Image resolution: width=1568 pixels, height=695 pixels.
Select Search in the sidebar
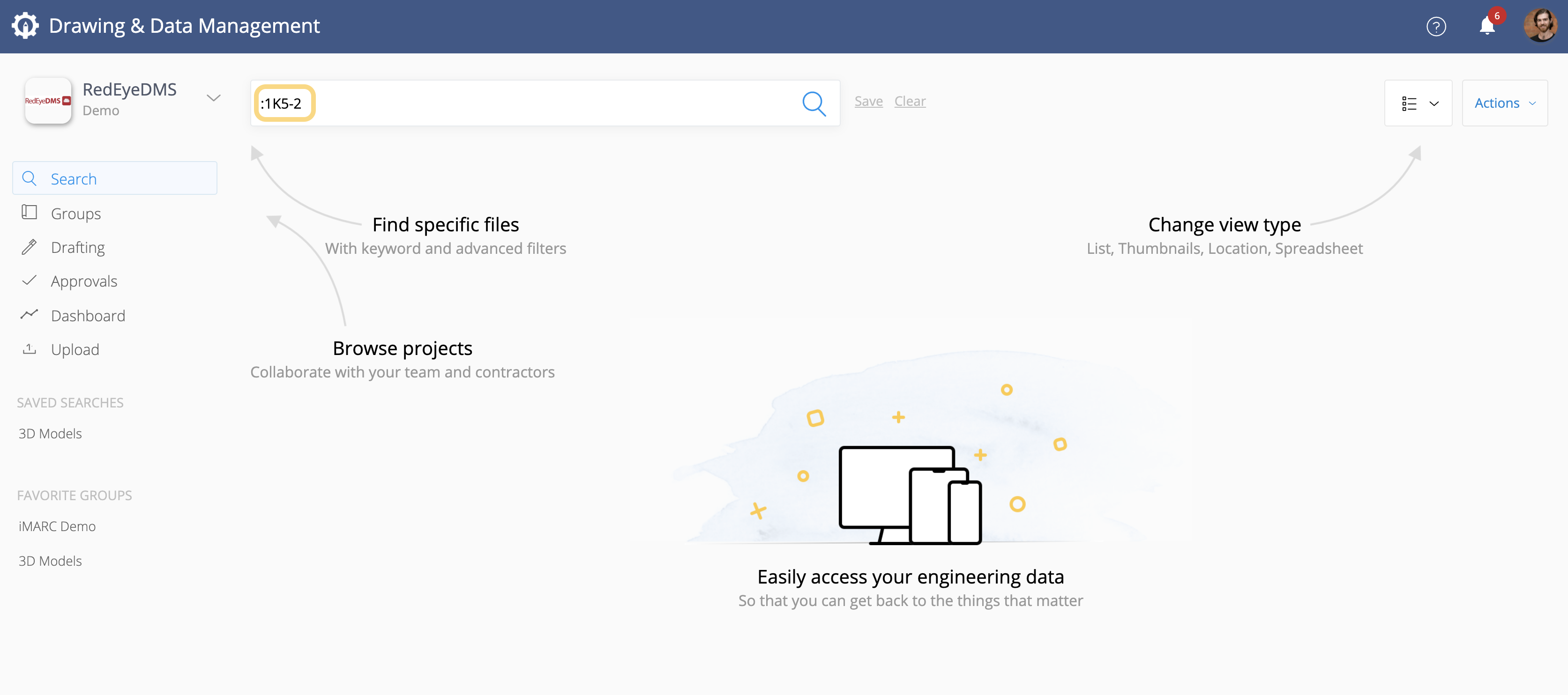click(114, 178)
